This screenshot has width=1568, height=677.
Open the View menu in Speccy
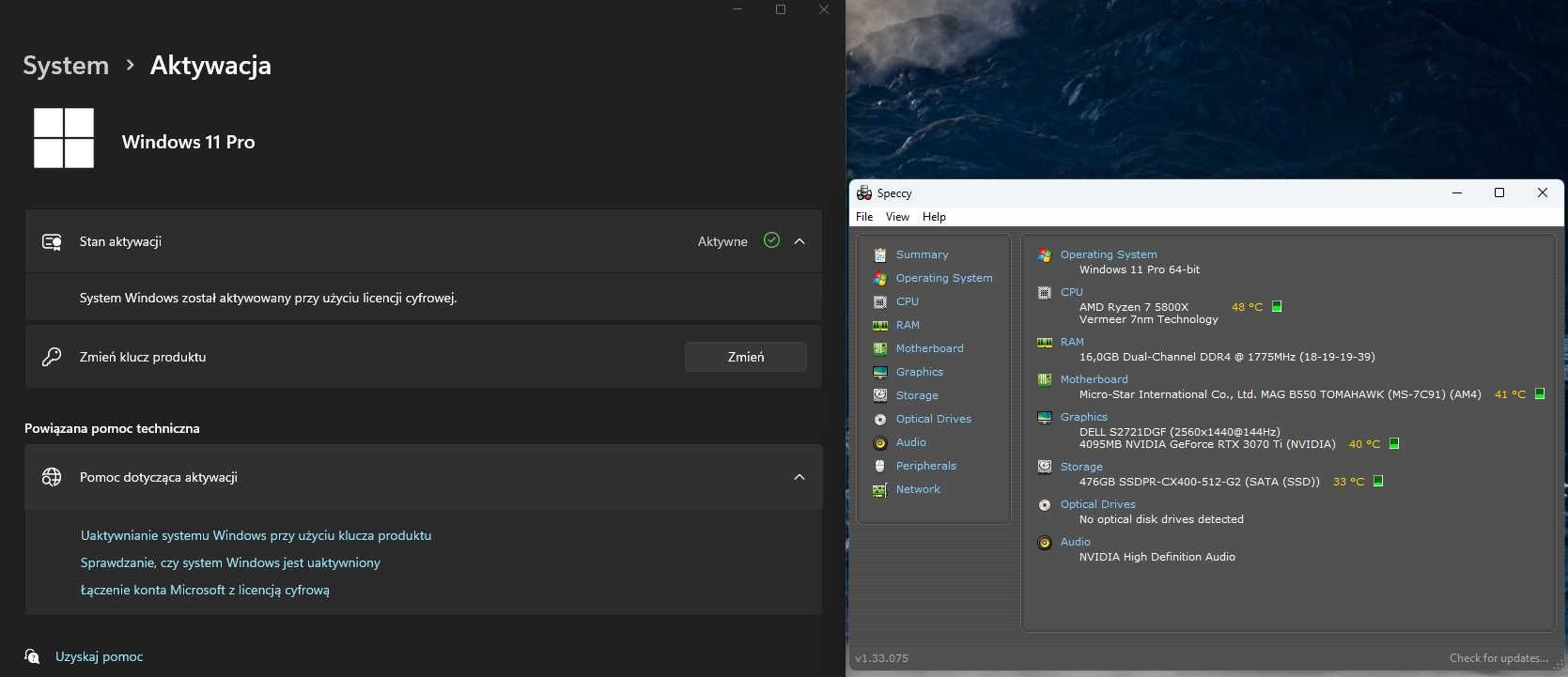(897, 217)
